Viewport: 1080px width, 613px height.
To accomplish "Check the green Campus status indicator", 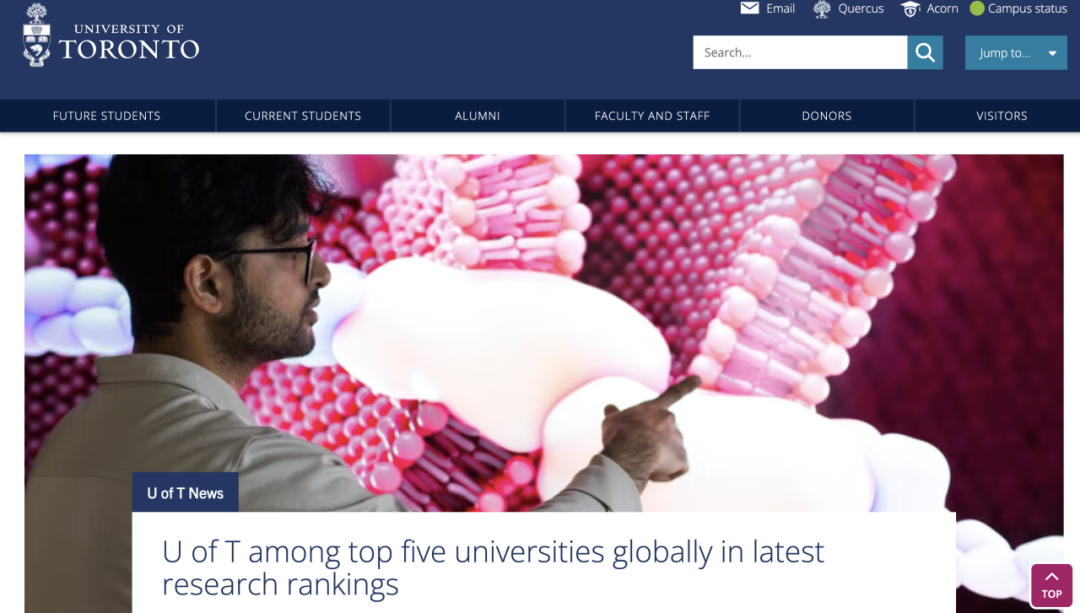I will click(977, 8).
